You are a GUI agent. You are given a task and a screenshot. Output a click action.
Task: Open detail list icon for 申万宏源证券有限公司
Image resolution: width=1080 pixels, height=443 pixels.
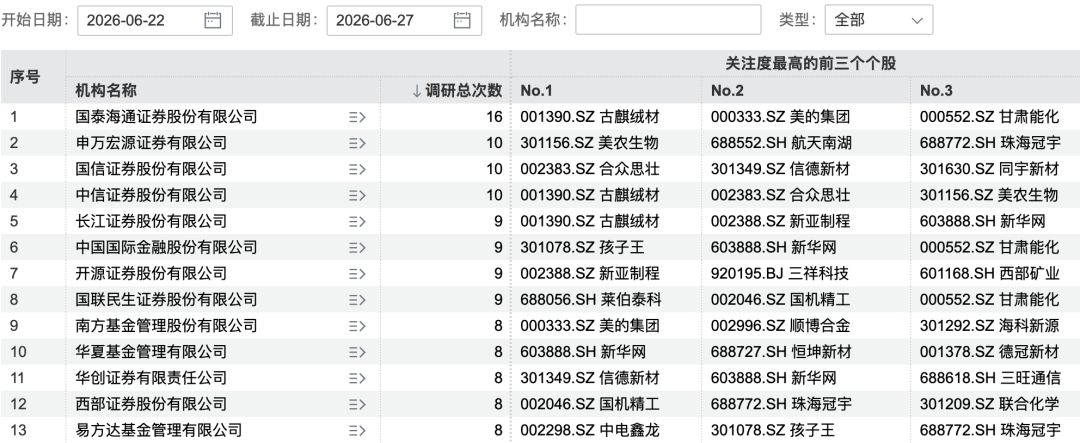pyautogui.click(x=357, y=143)
